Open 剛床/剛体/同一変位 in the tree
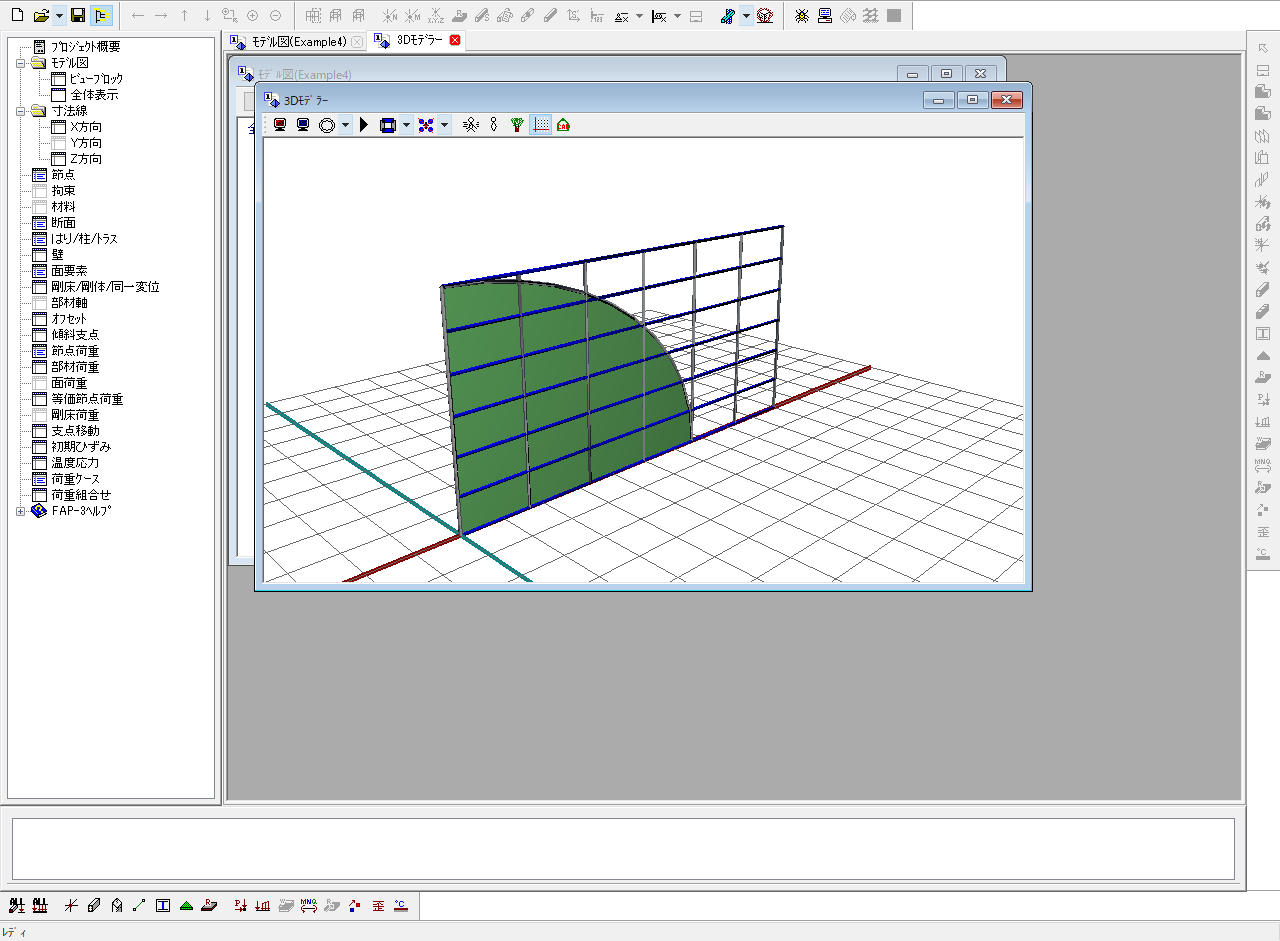1280x941 pixels. coord(105,286)
